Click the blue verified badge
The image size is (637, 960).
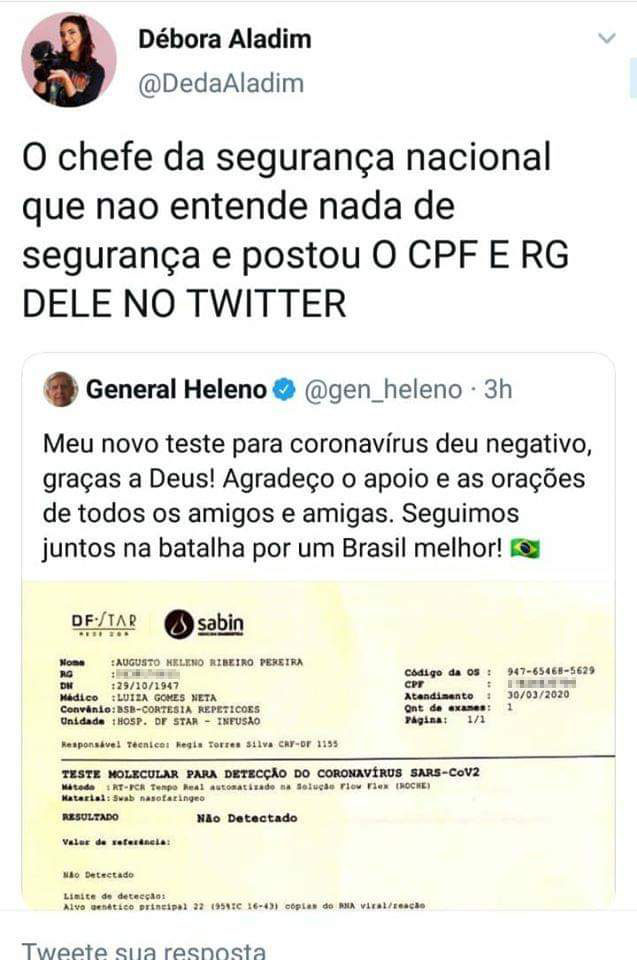pos(284,389)
